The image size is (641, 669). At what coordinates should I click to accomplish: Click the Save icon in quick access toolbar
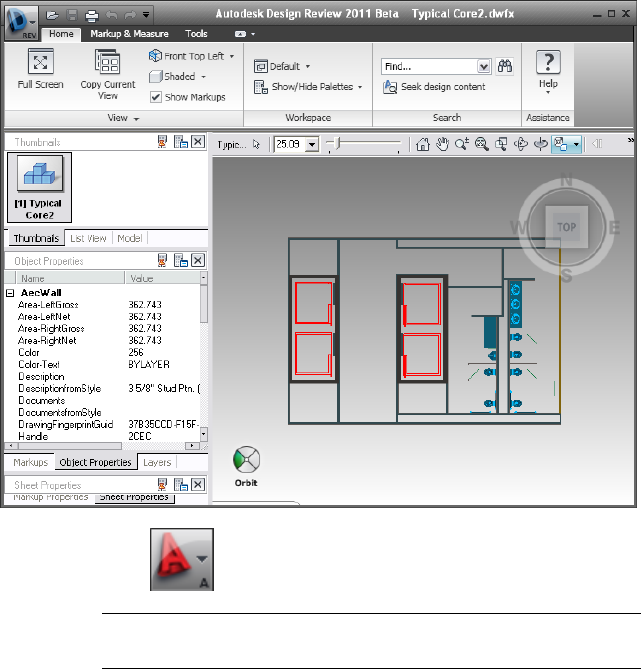click(x=72, y=15)
